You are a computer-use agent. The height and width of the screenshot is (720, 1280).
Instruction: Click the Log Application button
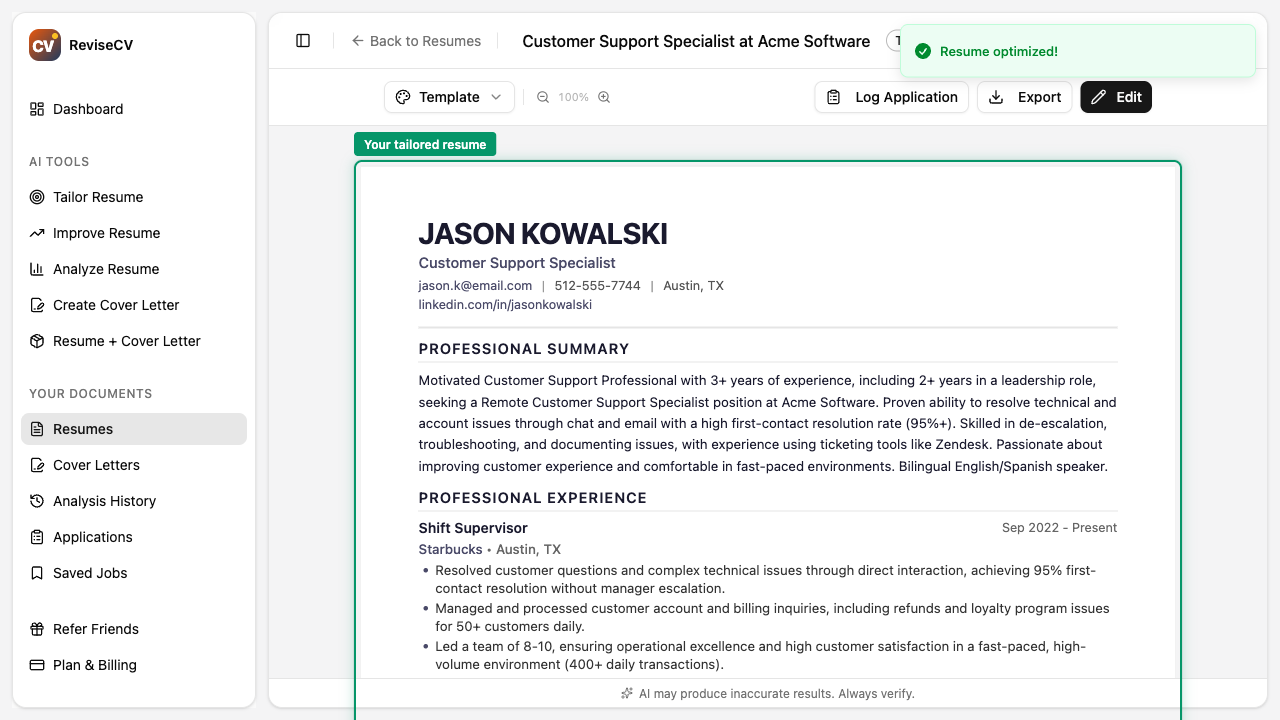click(x=891, y=97)
